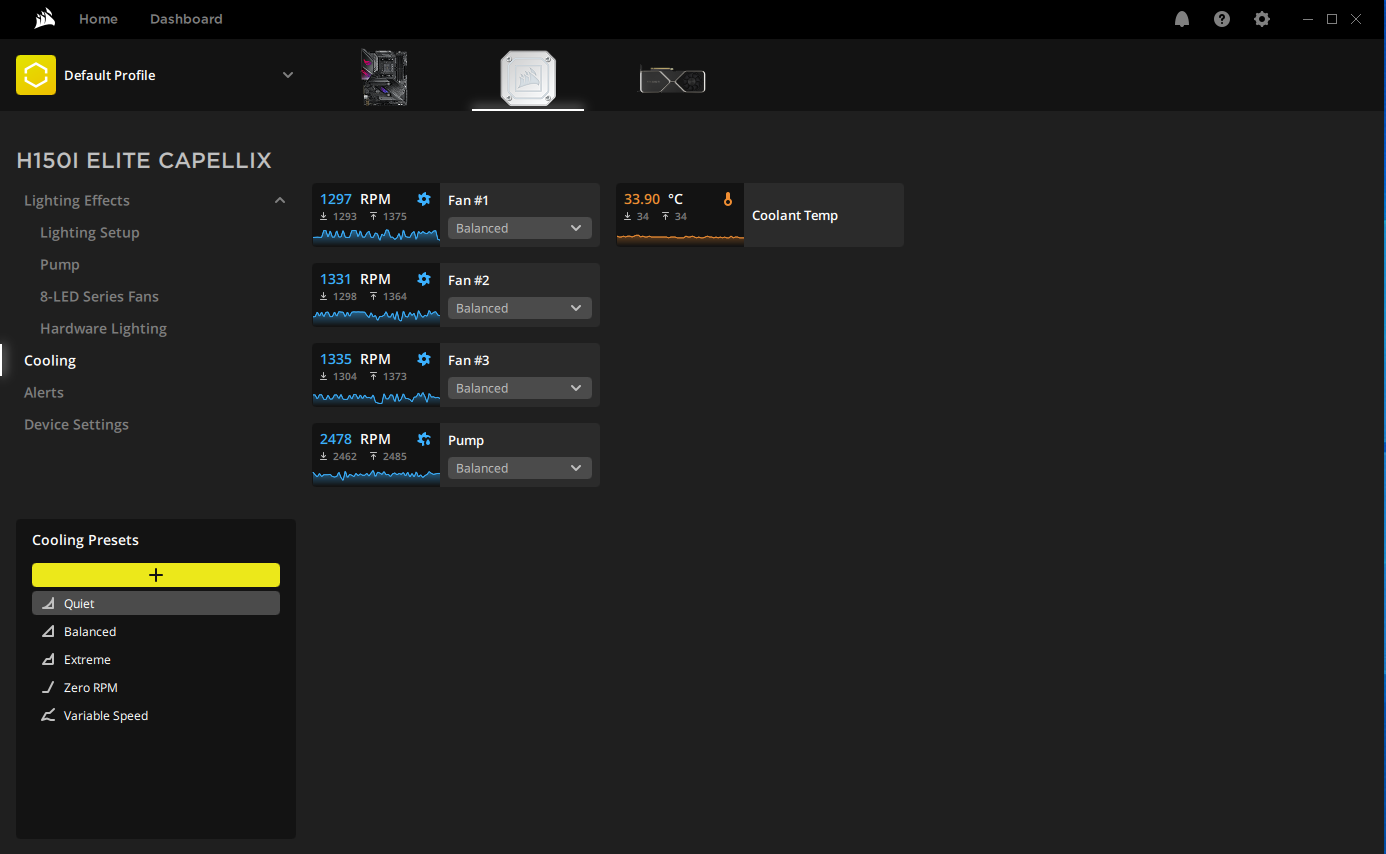Image resolution: width=1386 pixels, height=854 pixels.
Task: Click the Fan #1 label
Action: click(469, 200)
